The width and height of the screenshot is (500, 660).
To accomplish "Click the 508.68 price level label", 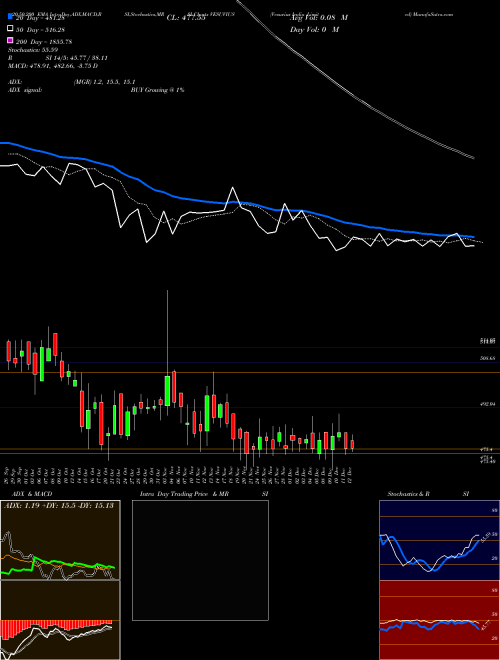I will tap(489, 358).
